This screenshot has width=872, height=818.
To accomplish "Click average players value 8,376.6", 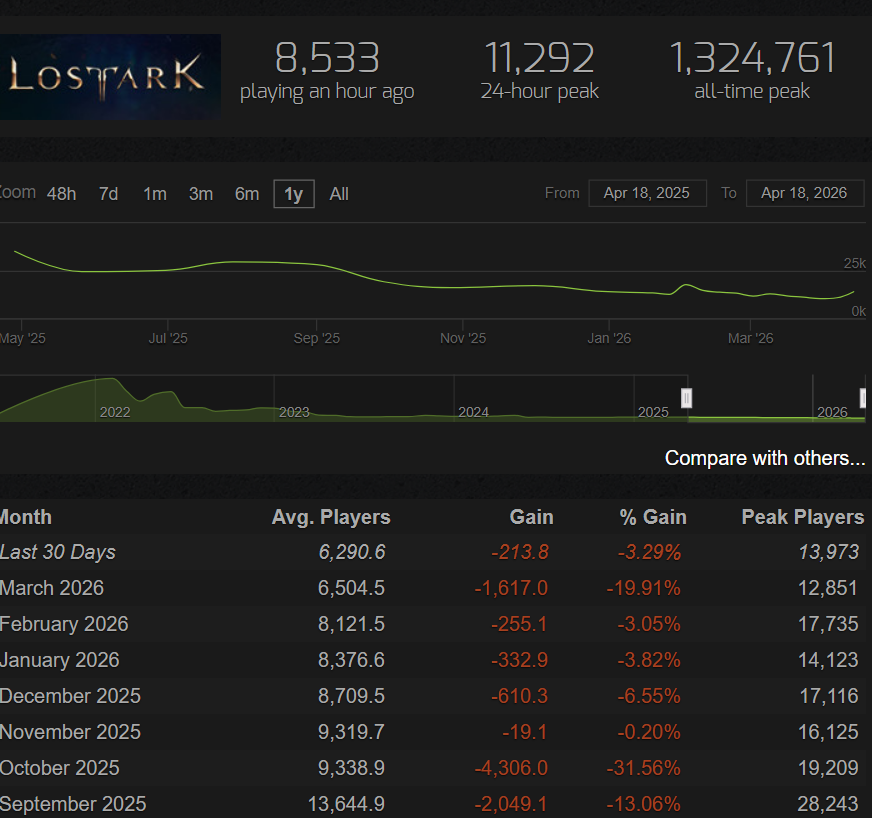I will tap(351, 660).
